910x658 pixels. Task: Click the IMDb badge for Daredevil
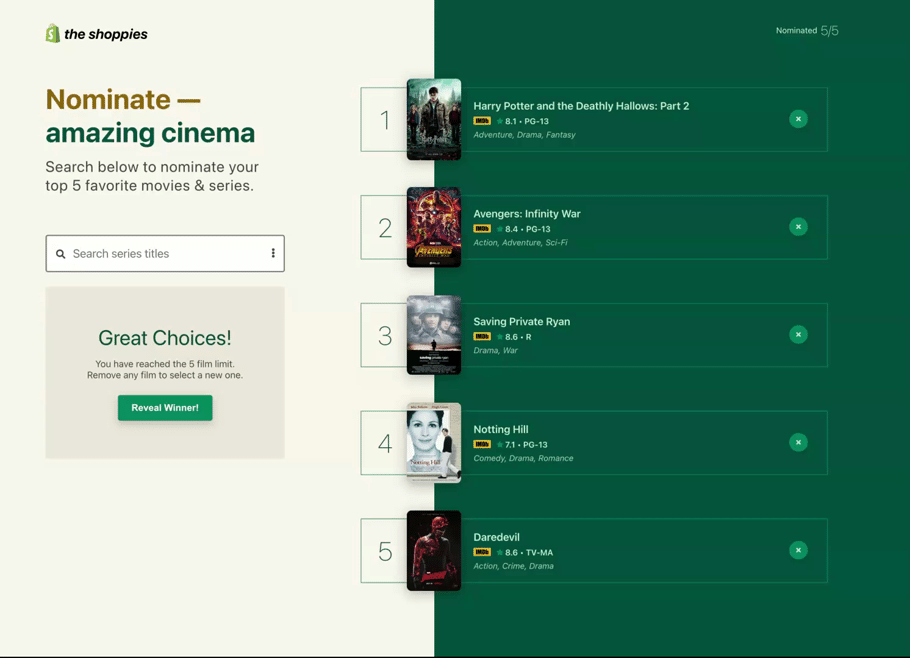[482, 553]
